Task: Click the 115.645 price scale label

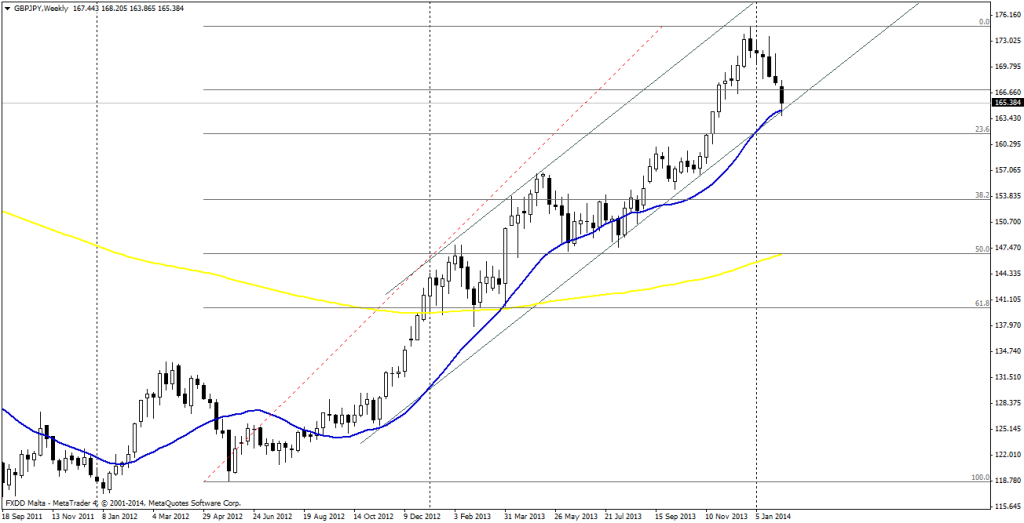Action: (x=1006, y=506)
